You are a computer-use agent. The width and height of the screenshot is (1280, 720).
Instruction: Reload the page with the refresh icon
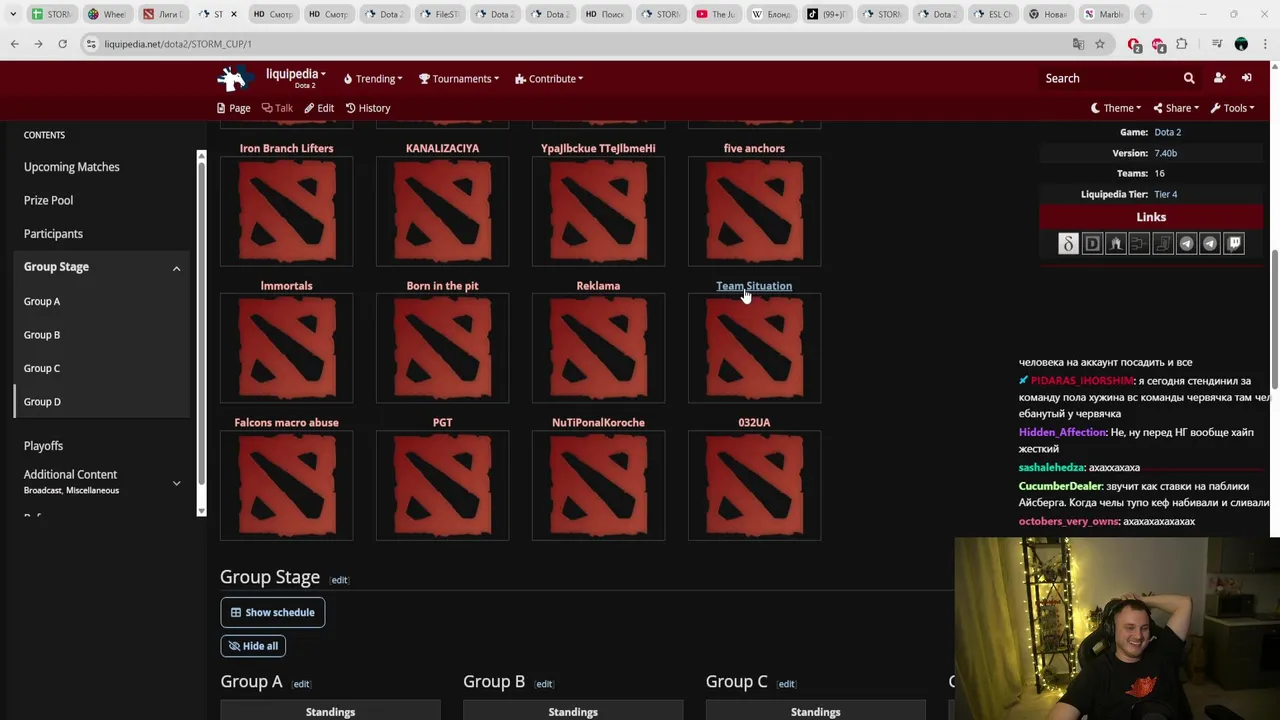pos(62,44)
